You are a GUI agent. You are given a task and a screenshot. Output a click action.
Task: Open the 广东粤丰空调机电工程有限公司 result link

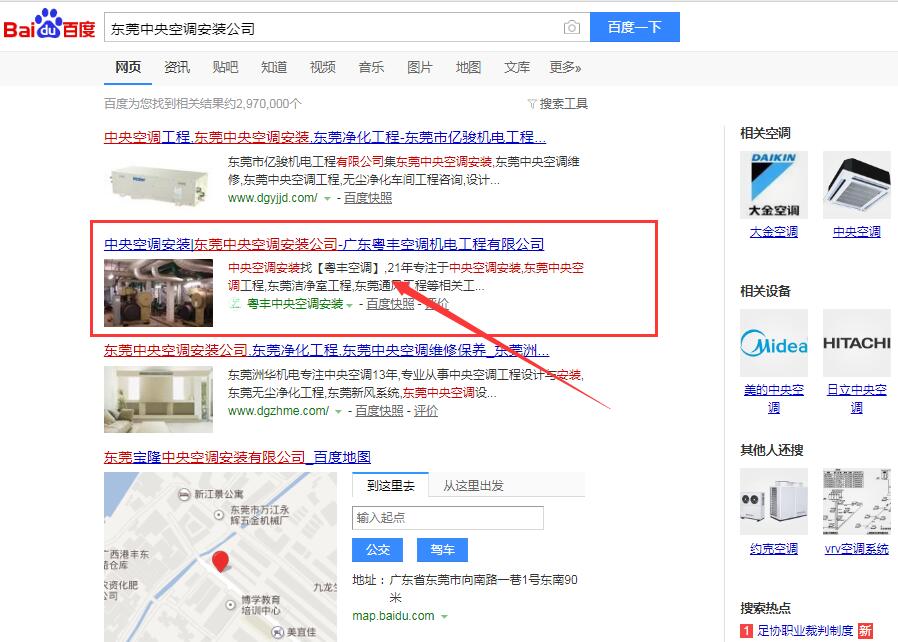coord(324,244)
